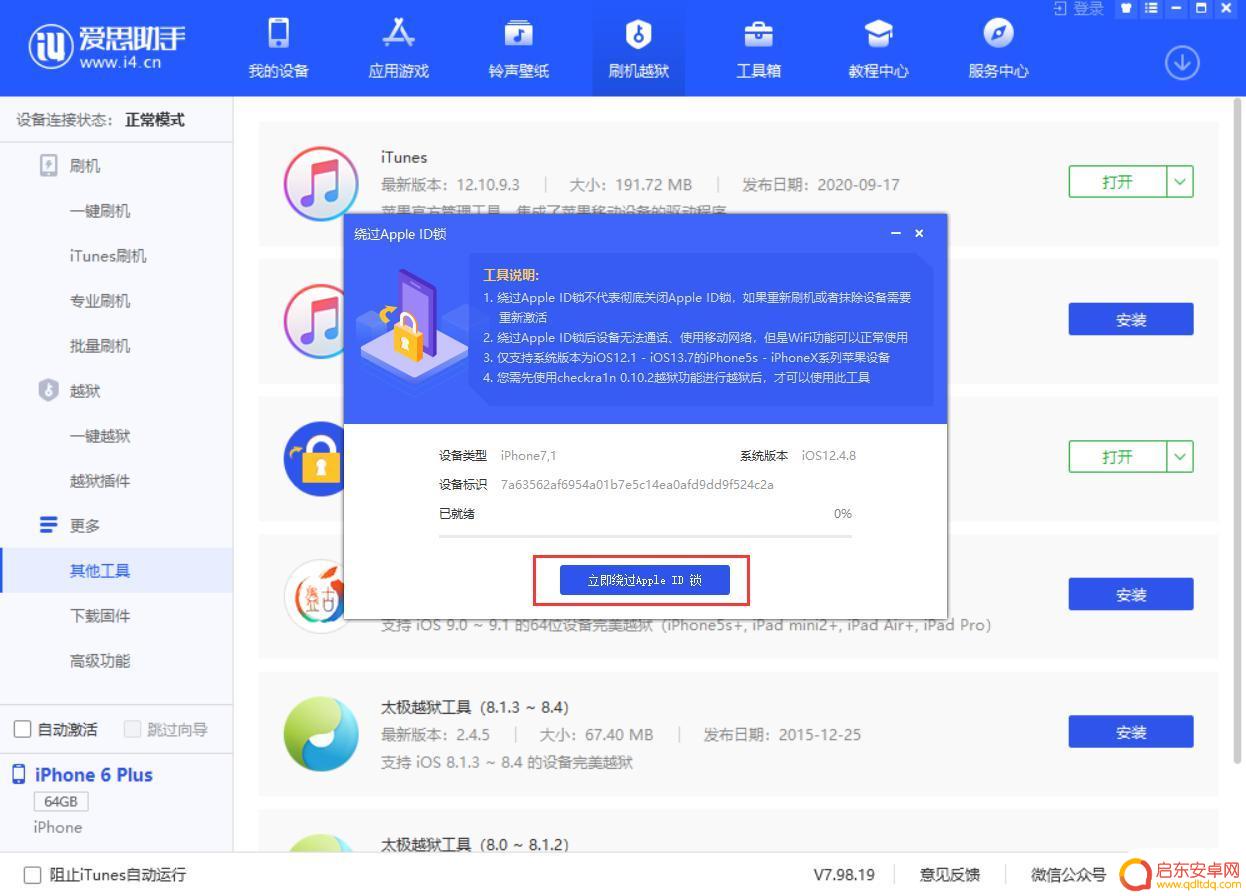Click 打开 button for iTunes row

(1117, 182)
